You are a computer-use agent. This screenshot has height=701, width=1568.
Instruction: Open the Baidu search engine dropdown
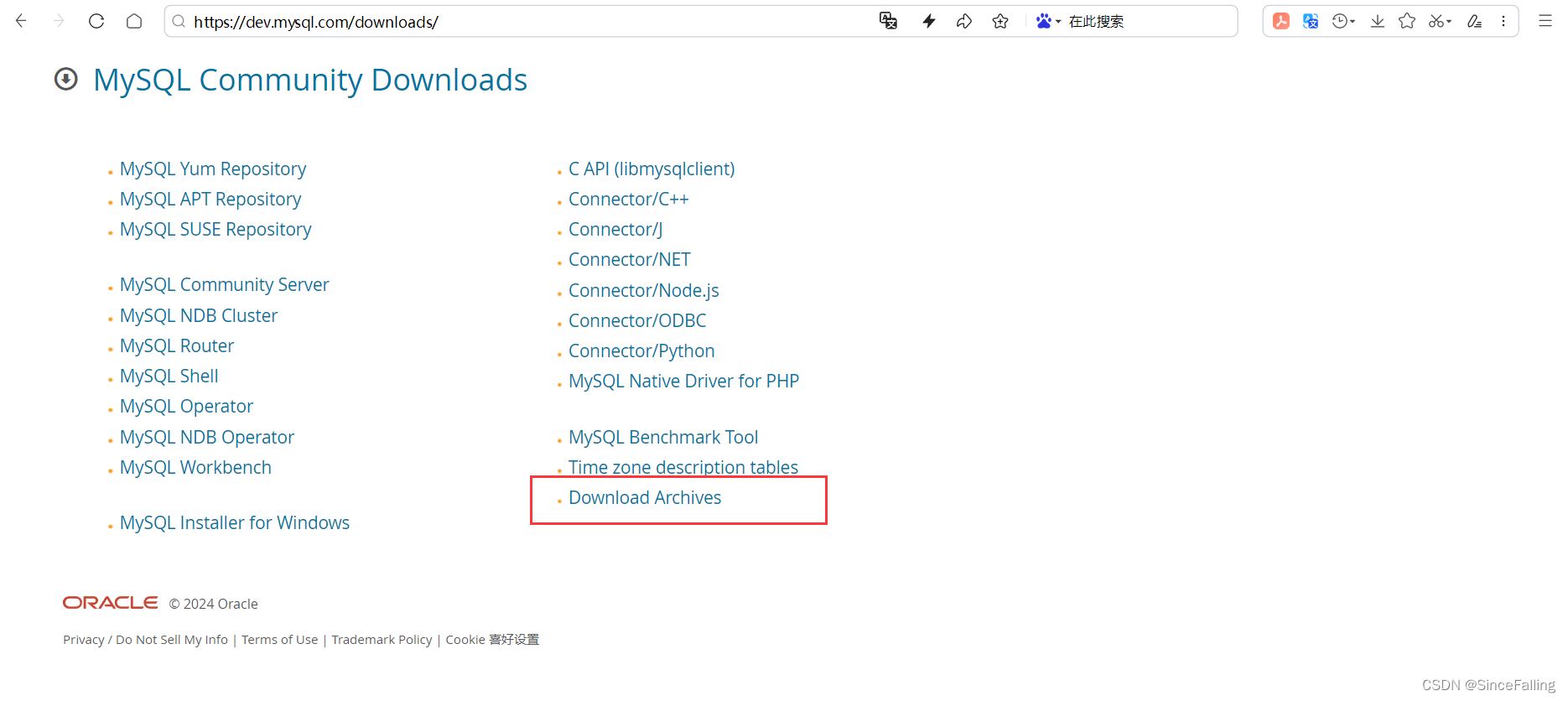click(1048, 21)
